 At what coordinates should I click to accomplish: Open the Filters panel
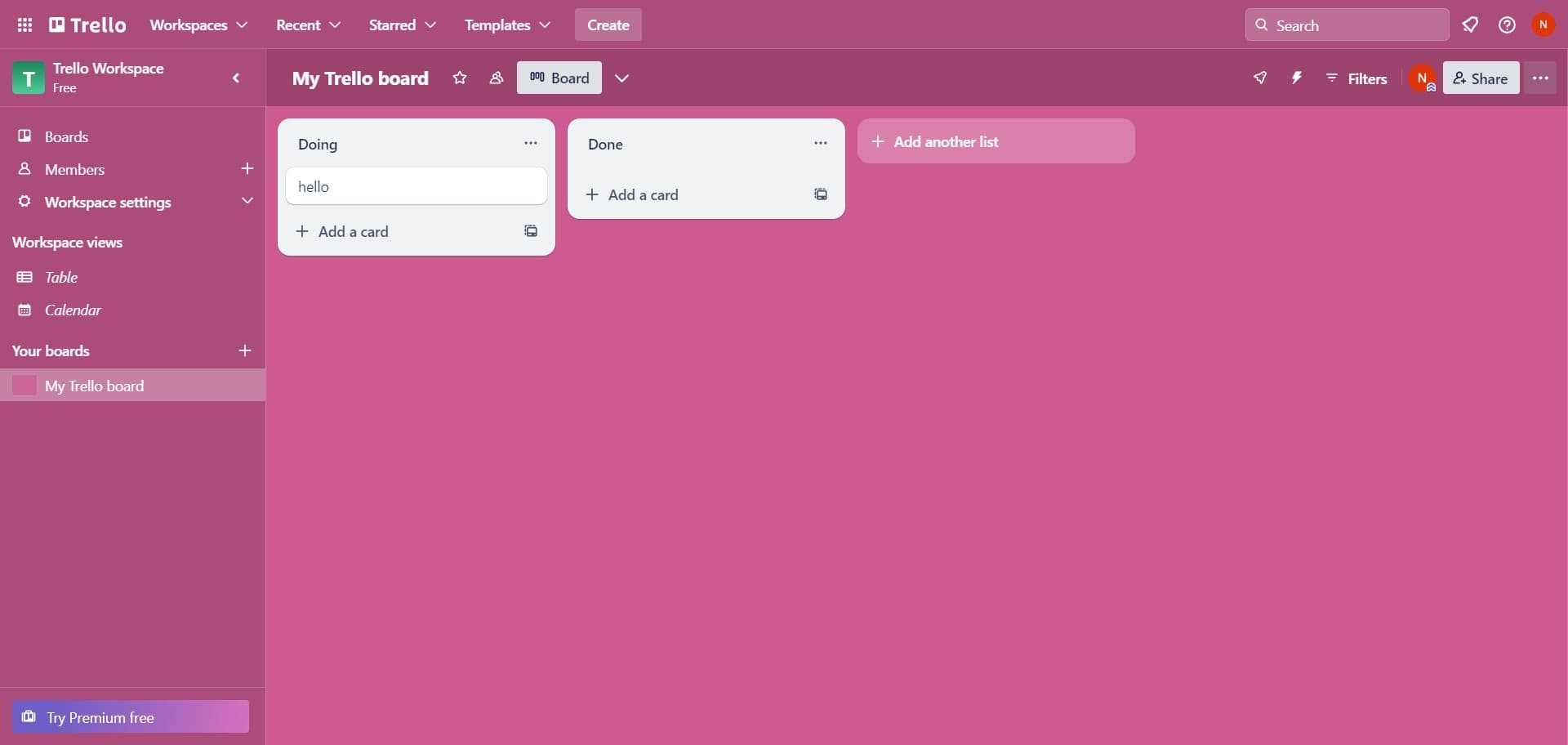click(1356, 78)
